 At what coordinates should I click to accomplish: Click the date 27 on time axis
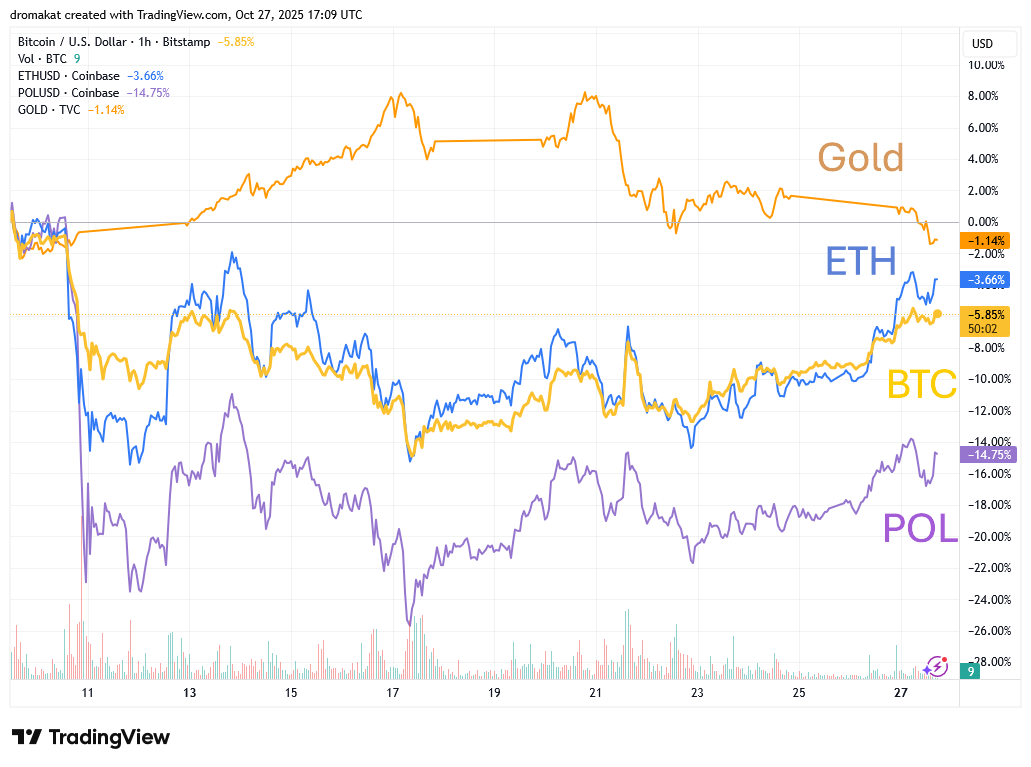click(x=900, y=693)
